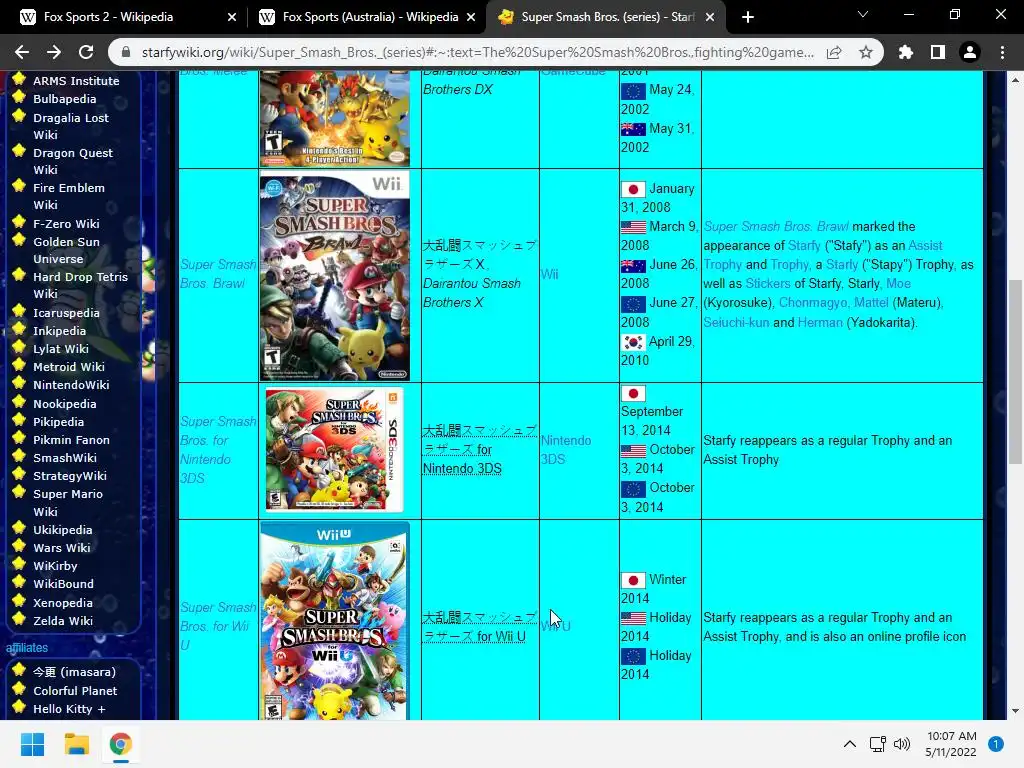Image resolution: width=1024 pixels, height=768 pixels.
Task: Open Dragon Quest Wiki link
Action: [x=72, y=161]
